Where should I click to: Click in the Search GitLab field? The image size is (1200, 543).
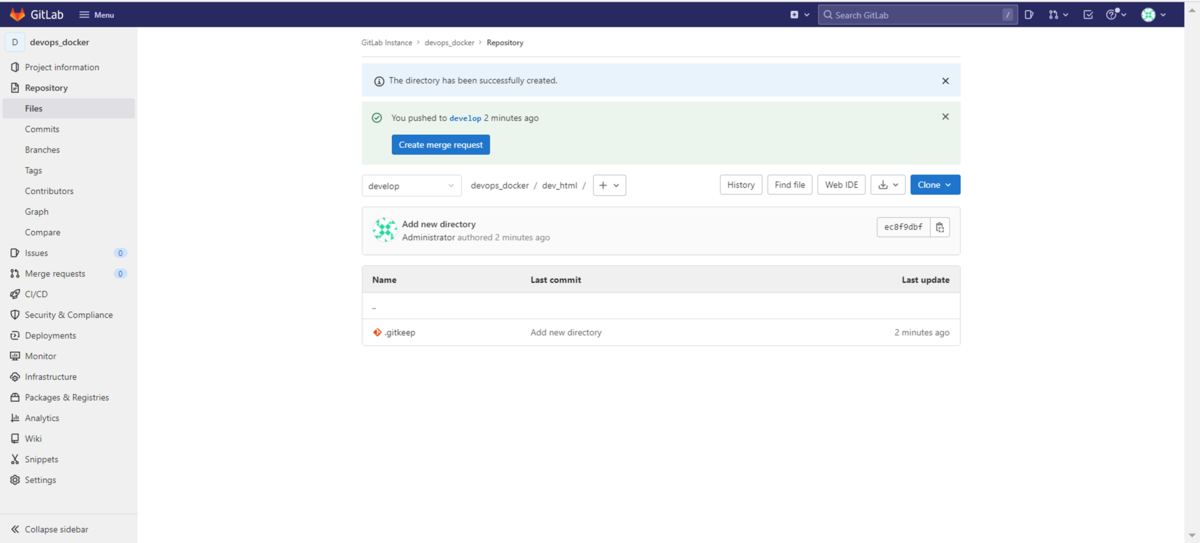point(910,15)
